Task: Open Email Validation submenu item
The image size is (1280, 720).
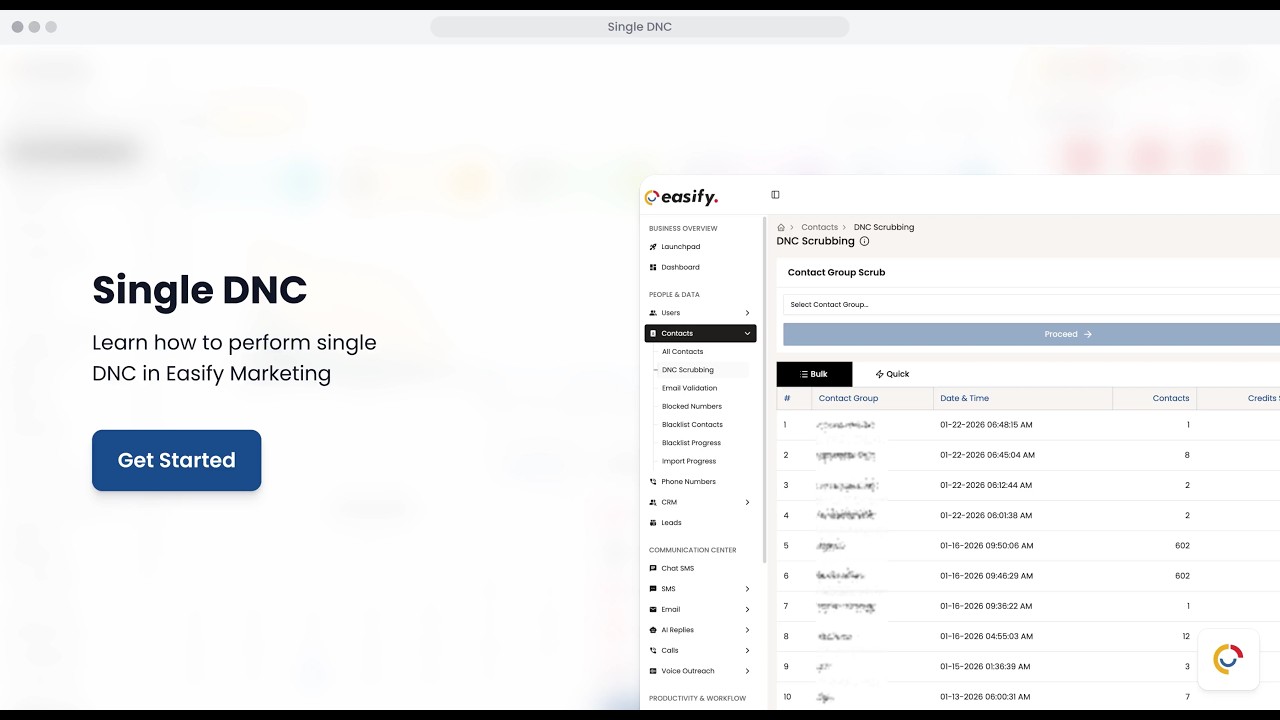Action: click(x=689, y=388)
